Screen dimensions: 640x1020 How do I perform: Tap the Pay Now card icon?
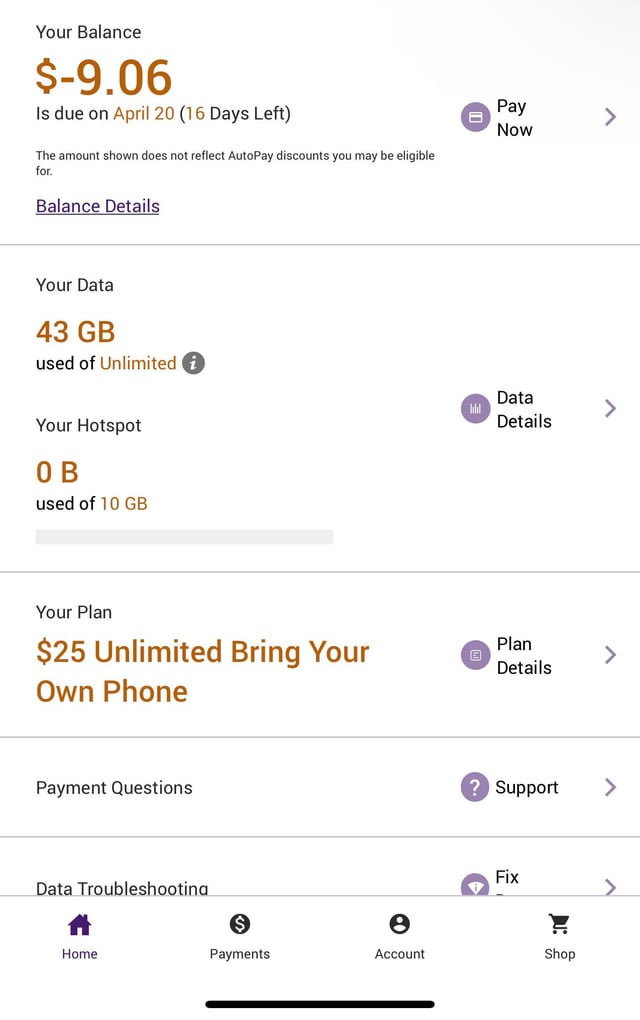pyautogui.click(x=474, y=117)
